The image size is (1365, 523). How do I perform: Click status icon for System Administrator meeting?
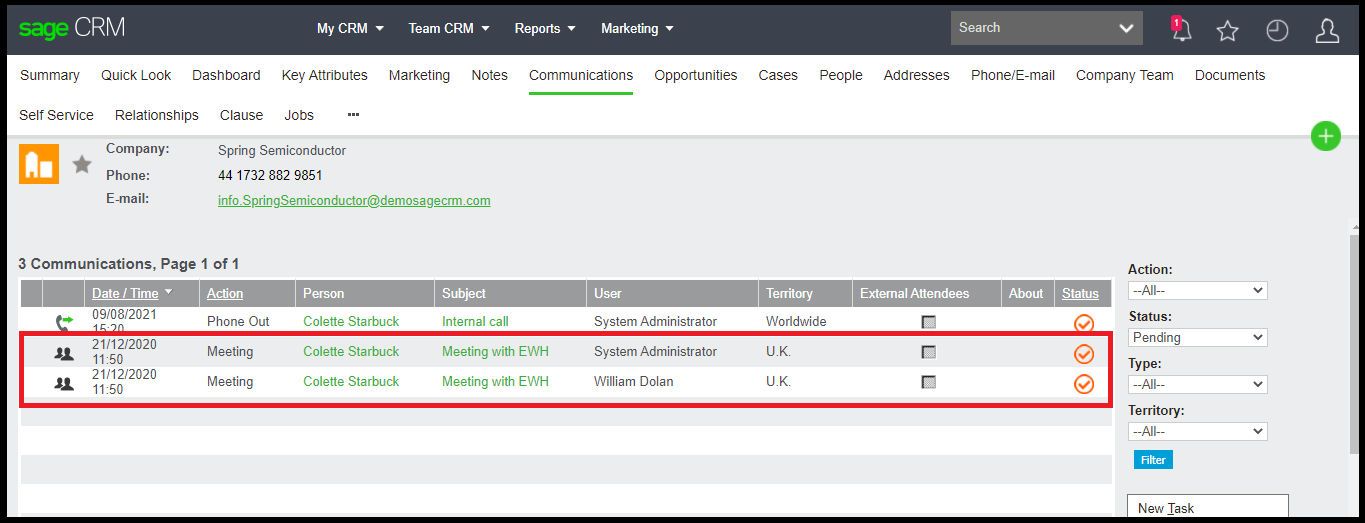pos(1083,354)
